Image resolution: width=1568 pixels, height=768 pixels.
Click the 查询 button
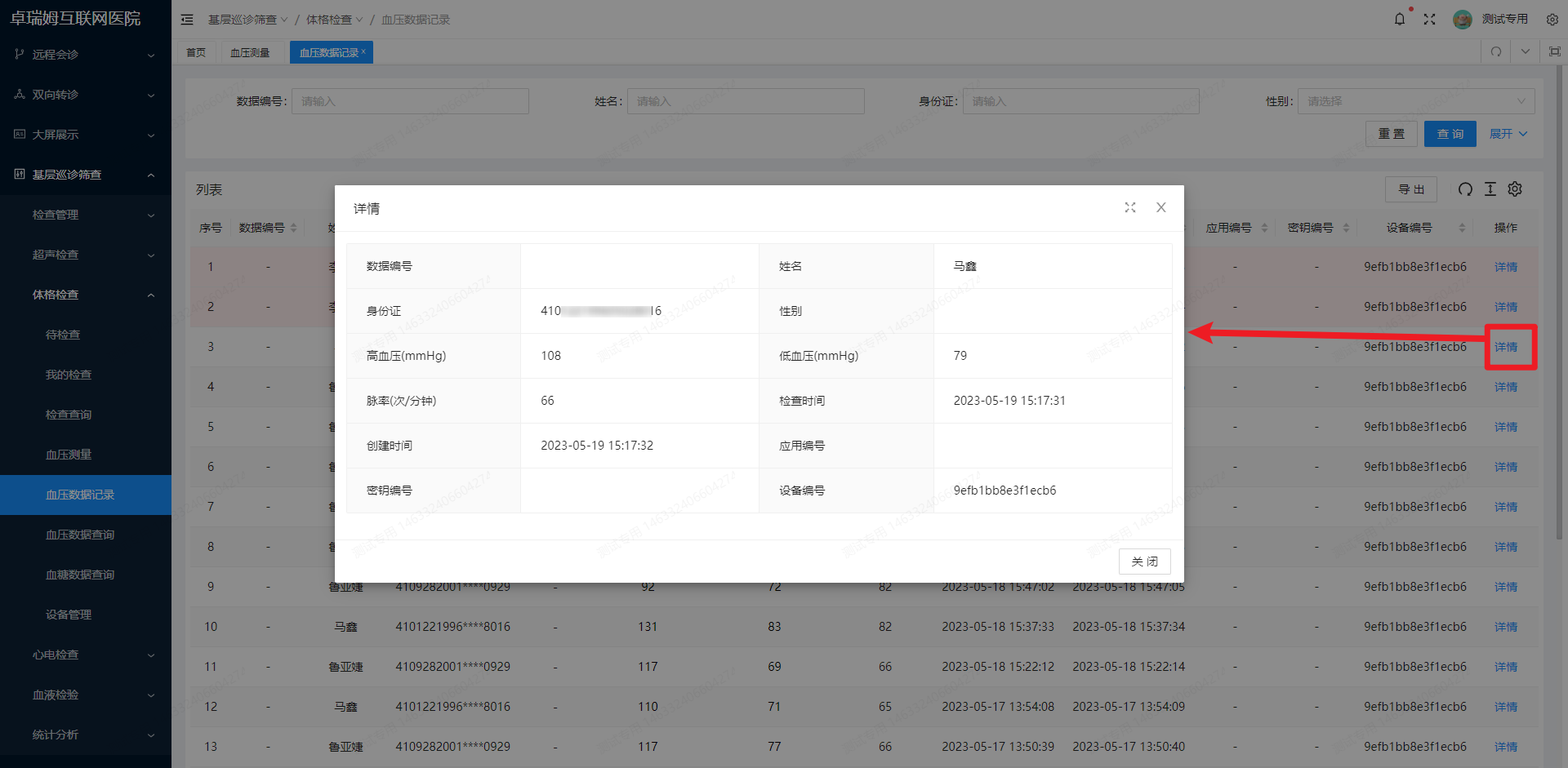tap(1450, 134)
